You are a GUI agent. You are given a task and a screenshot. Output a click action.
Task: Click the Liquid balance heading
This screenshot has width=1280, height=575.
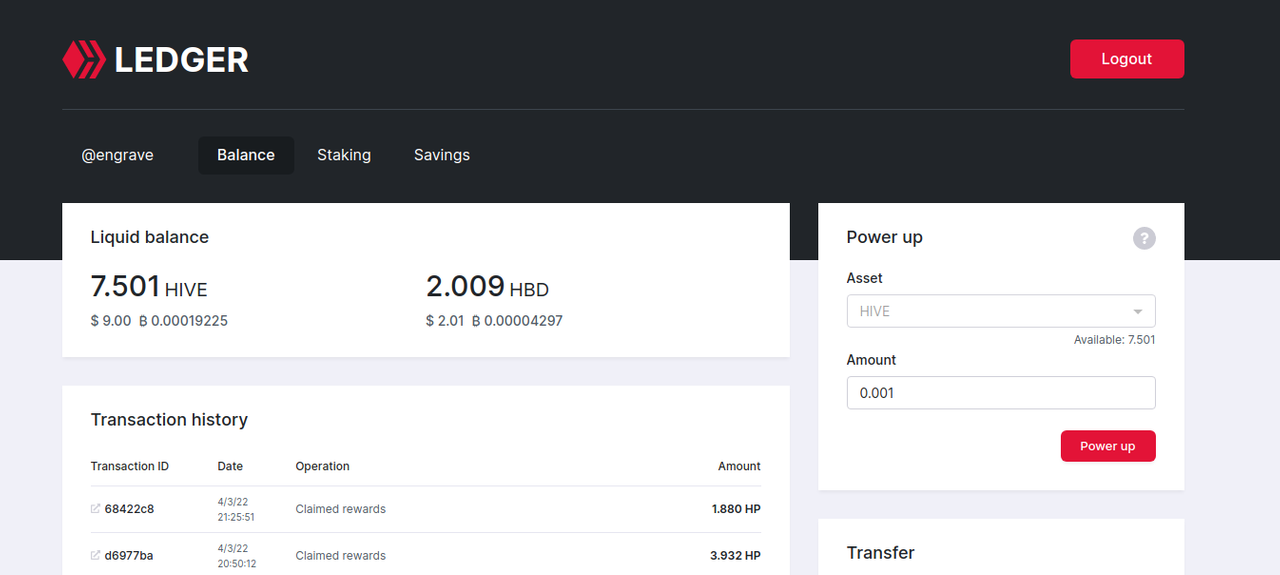(150, 237)
